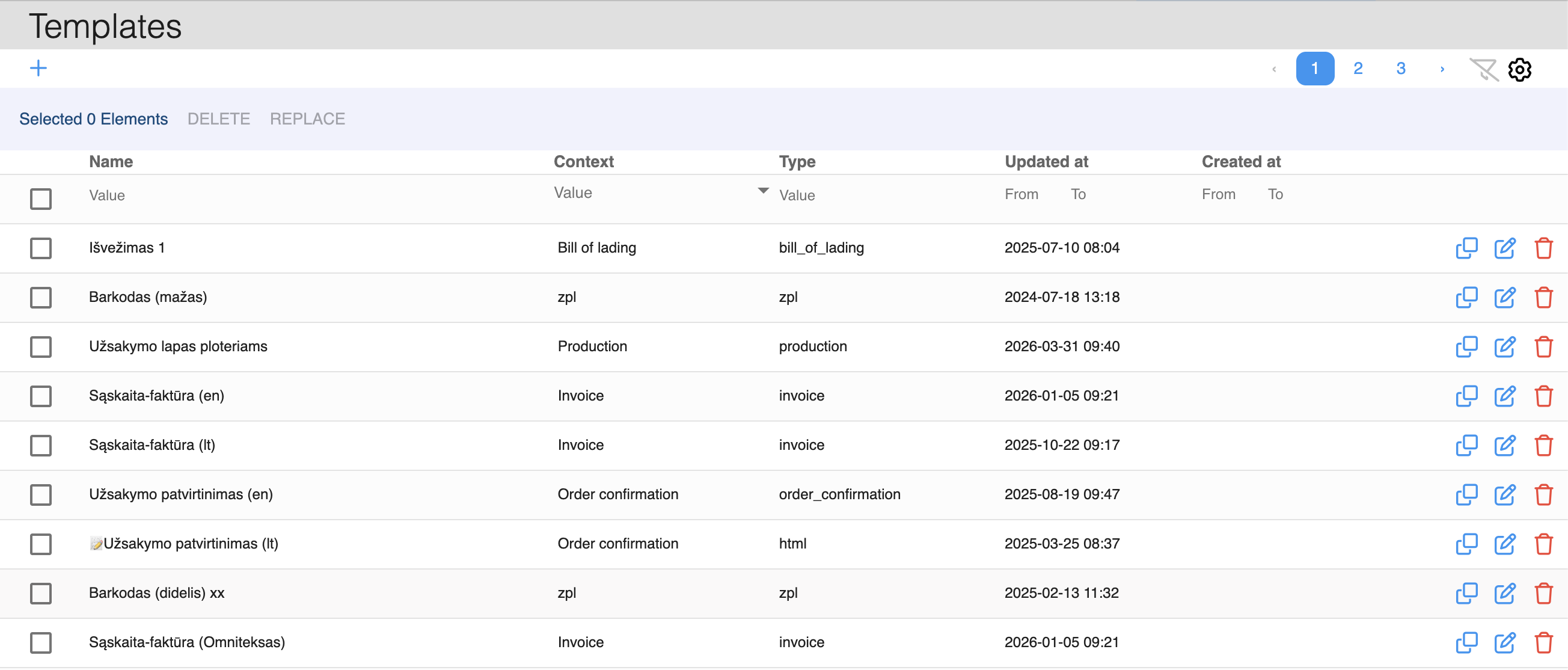Screen dimensions: 1568x670
Task: Copy the Sąskaita-faktūra (en) template
Action: click(1466, 396)
